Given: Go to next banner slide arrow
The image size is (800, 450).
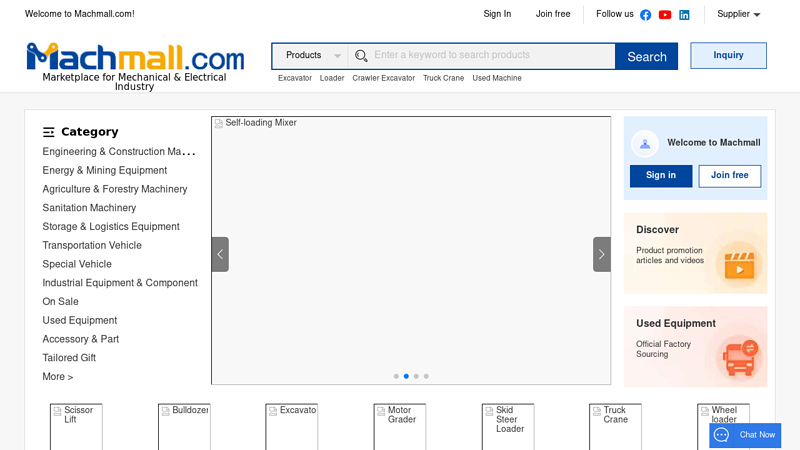Looking at the screenshot, I should (602, 254).
